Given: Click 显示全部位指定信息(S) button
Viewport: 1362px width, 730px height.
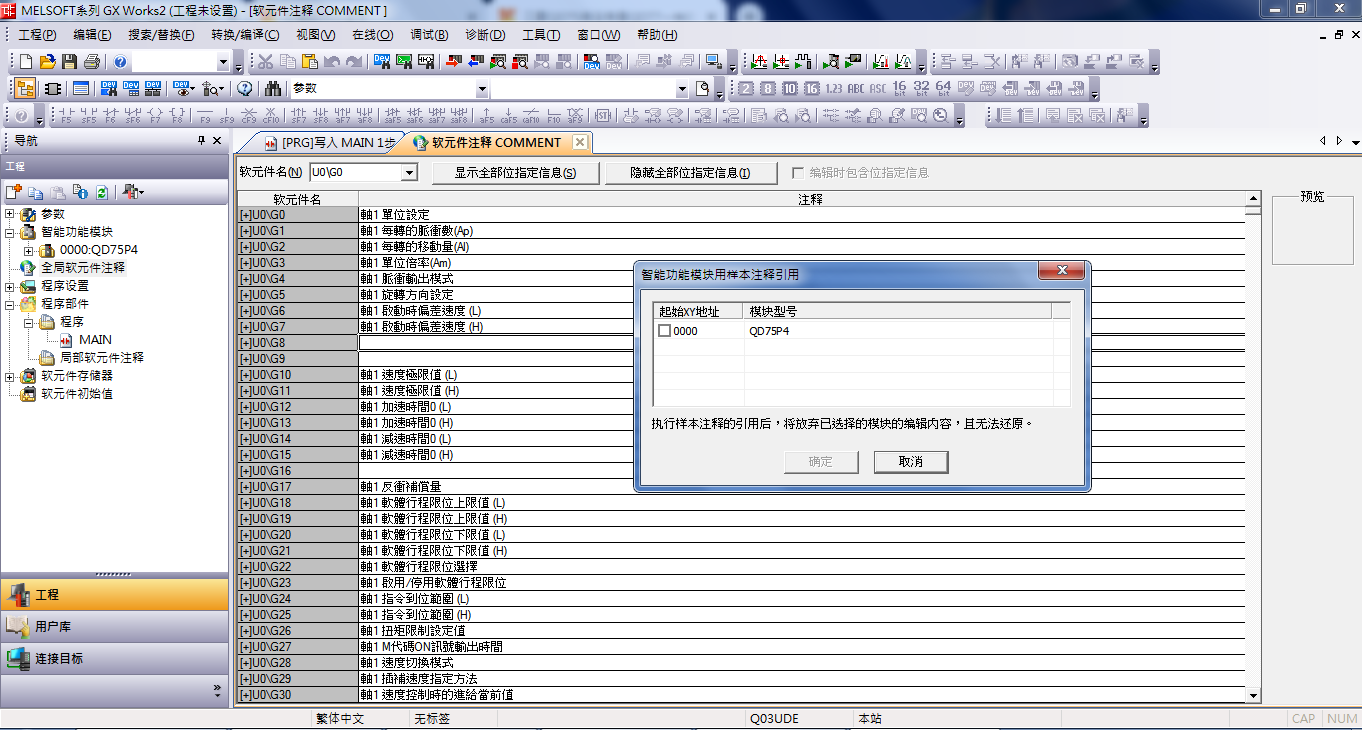Looking at the screenshot, I should [515, 173].
